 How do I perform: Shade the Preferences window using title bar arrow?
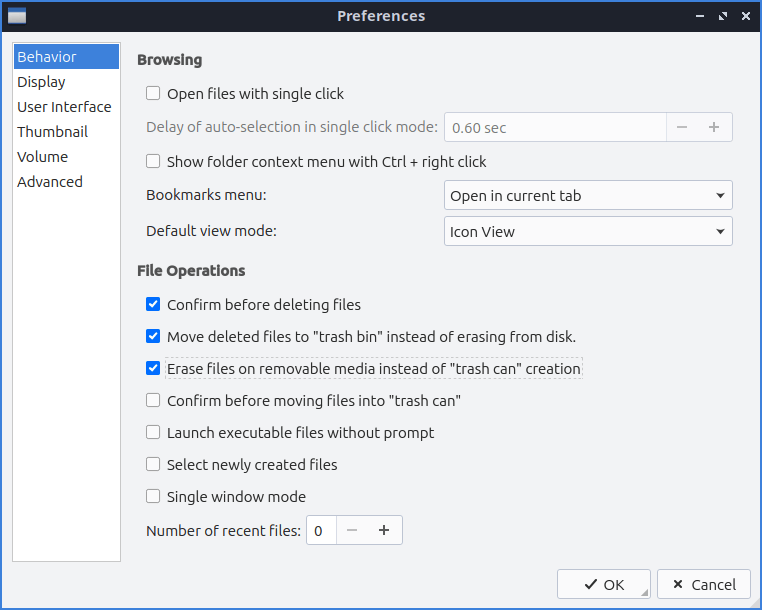699,16
